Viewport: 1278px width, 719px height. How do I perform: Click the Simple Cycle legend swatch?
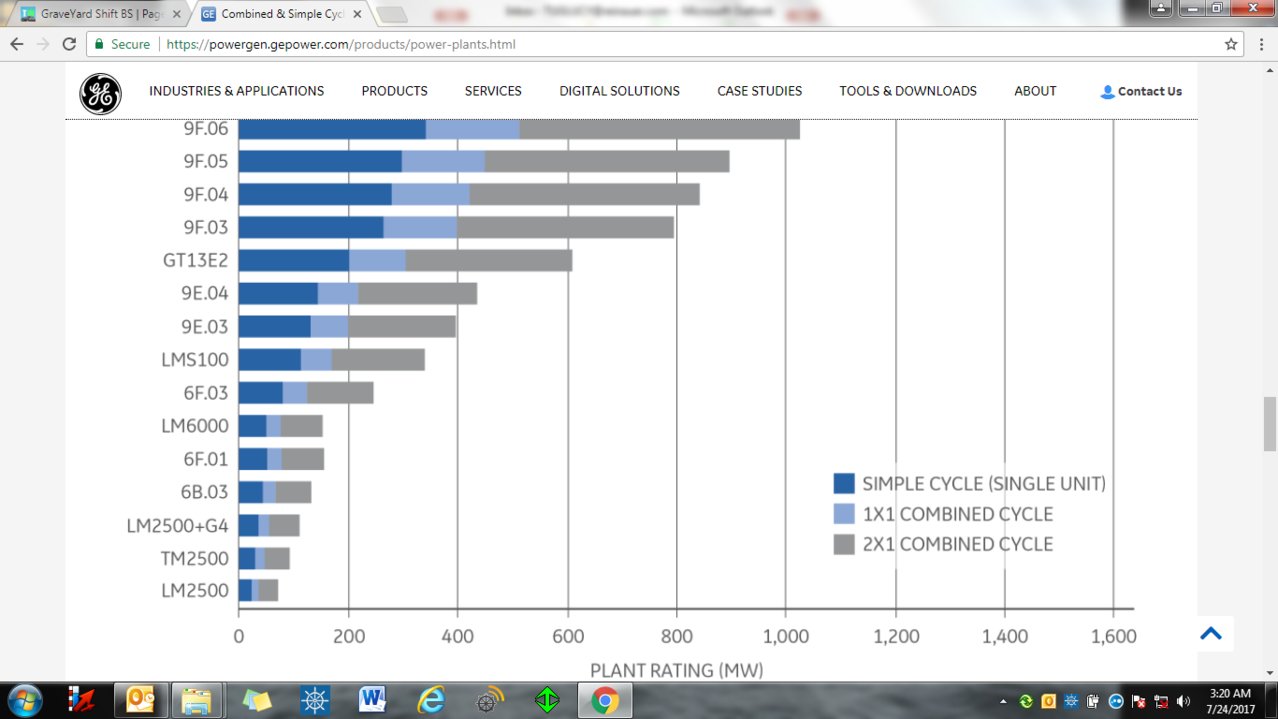(x=844, y=484)
